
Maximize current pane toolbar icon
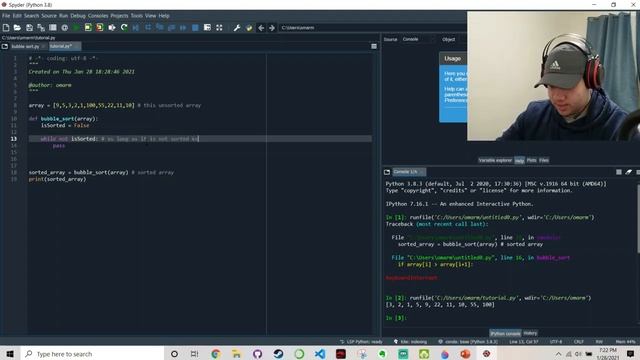tap(207, 27)
